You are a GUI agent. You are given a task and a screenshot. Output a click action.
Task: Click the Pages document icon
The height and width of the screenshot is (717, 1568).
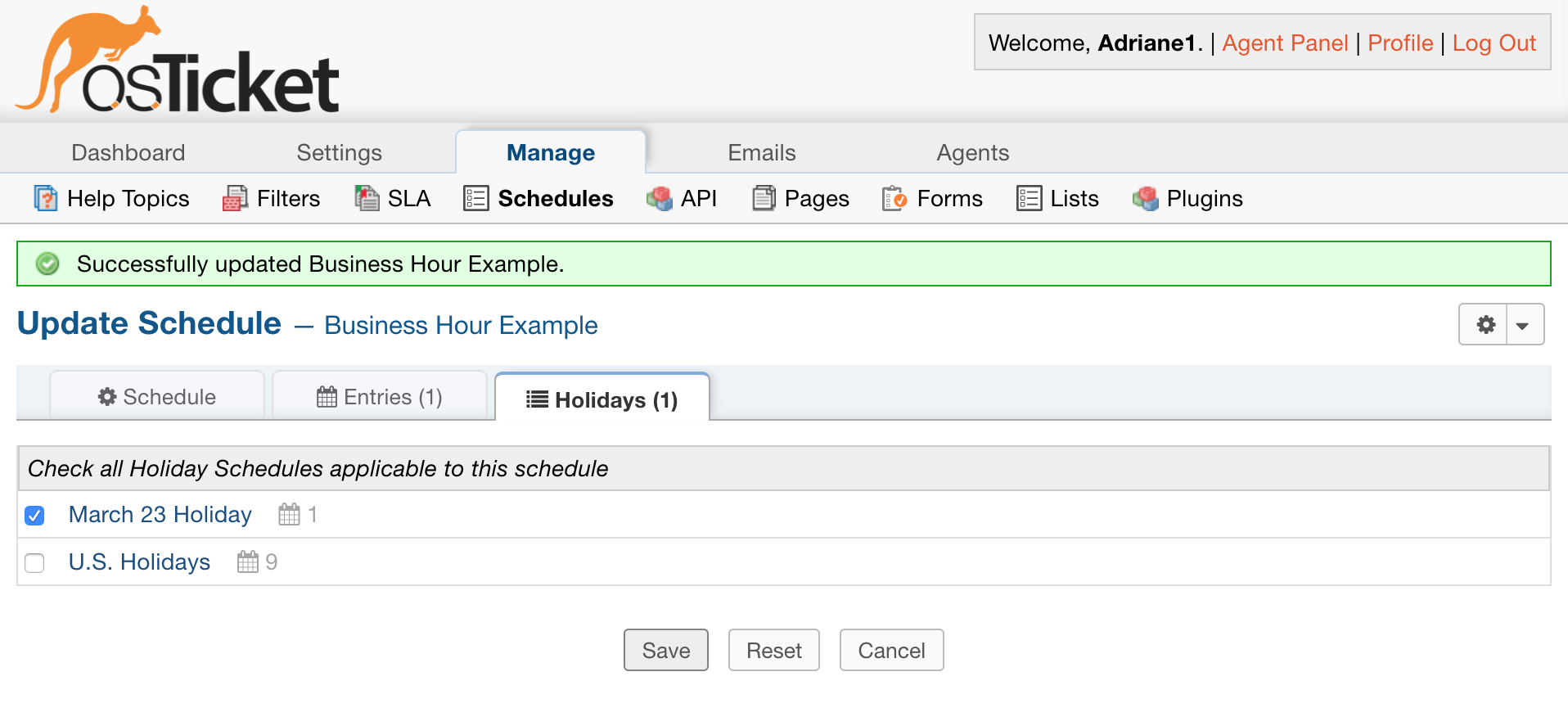click(764, 198)
